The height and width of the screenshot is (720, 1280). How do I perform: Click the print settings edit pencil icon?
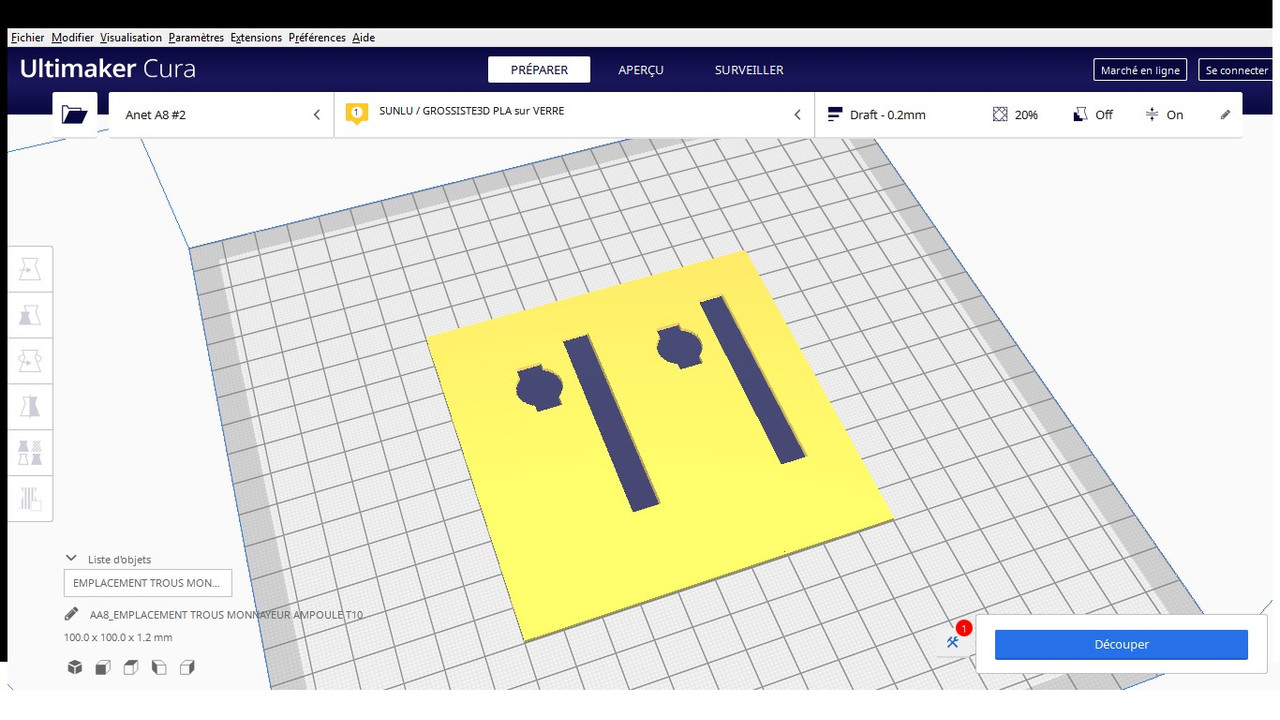click(x=1225, y=115)
